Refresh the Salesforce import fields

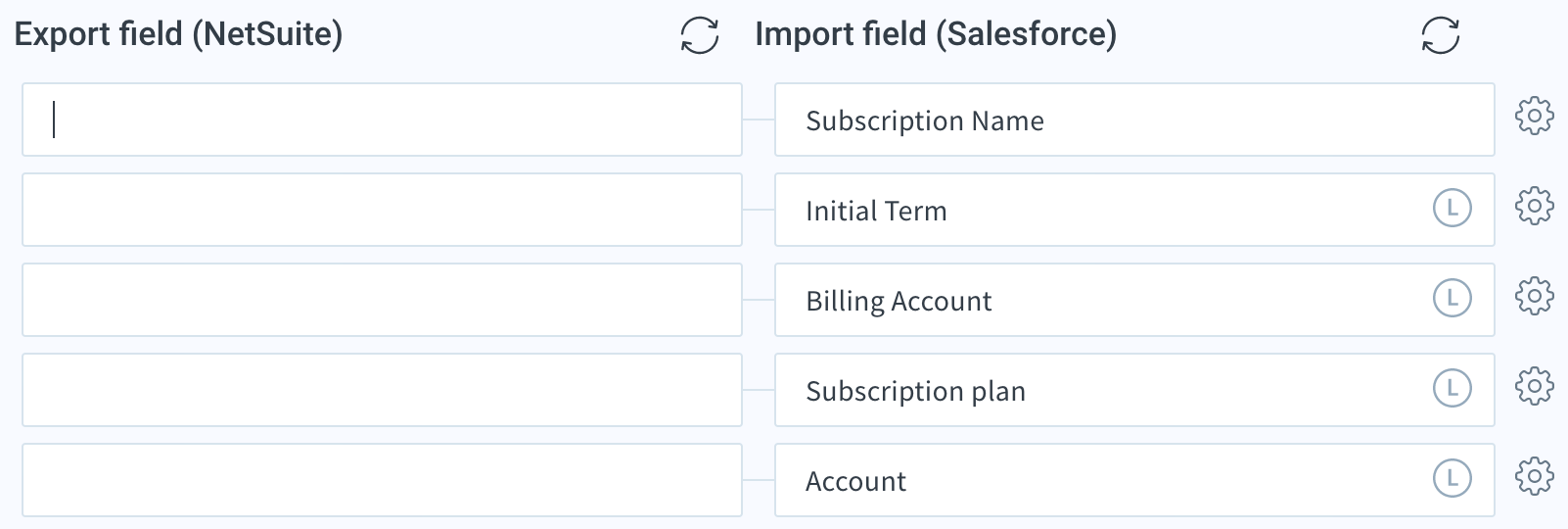click(x=1440, y=36)
